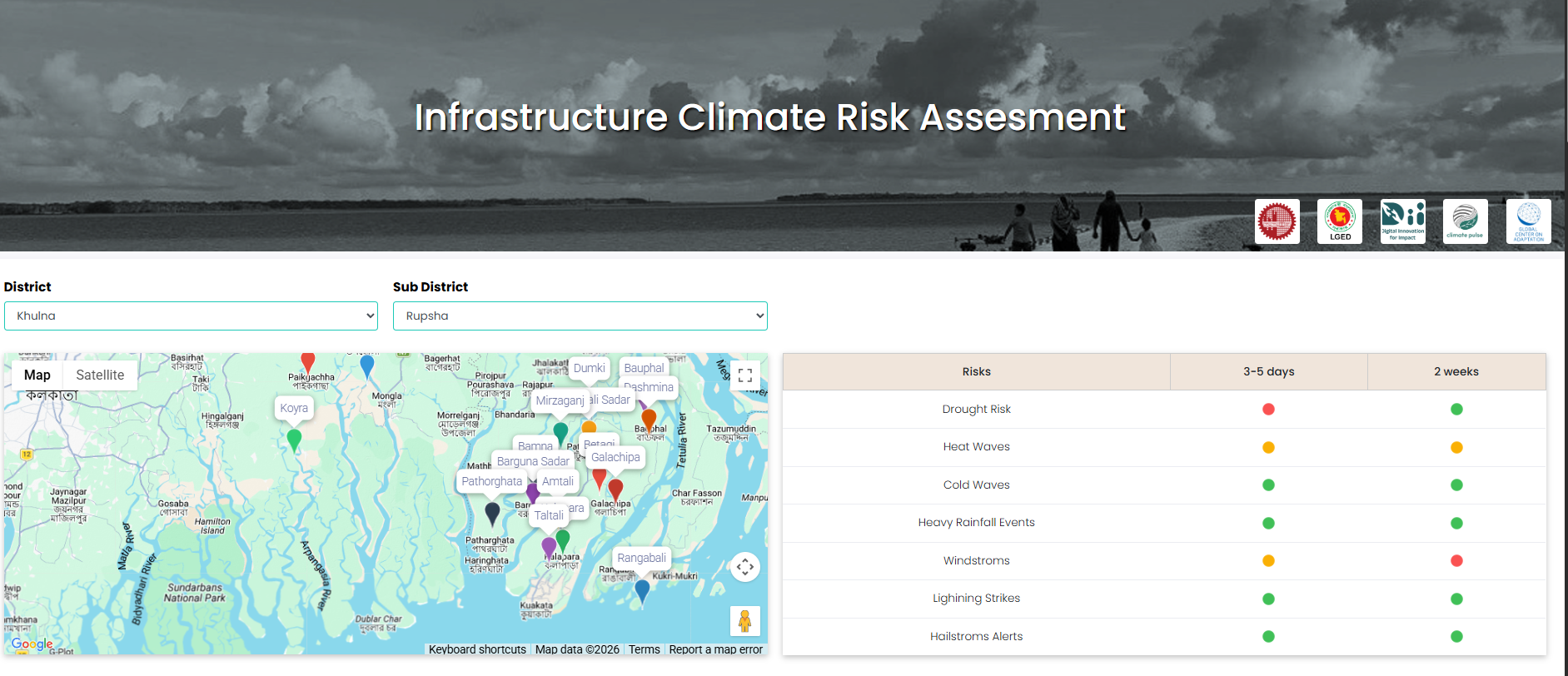Viewport: 1568px width, 676px height.
Task: Click the Report a map error link
Action: [x=715, y=649]
